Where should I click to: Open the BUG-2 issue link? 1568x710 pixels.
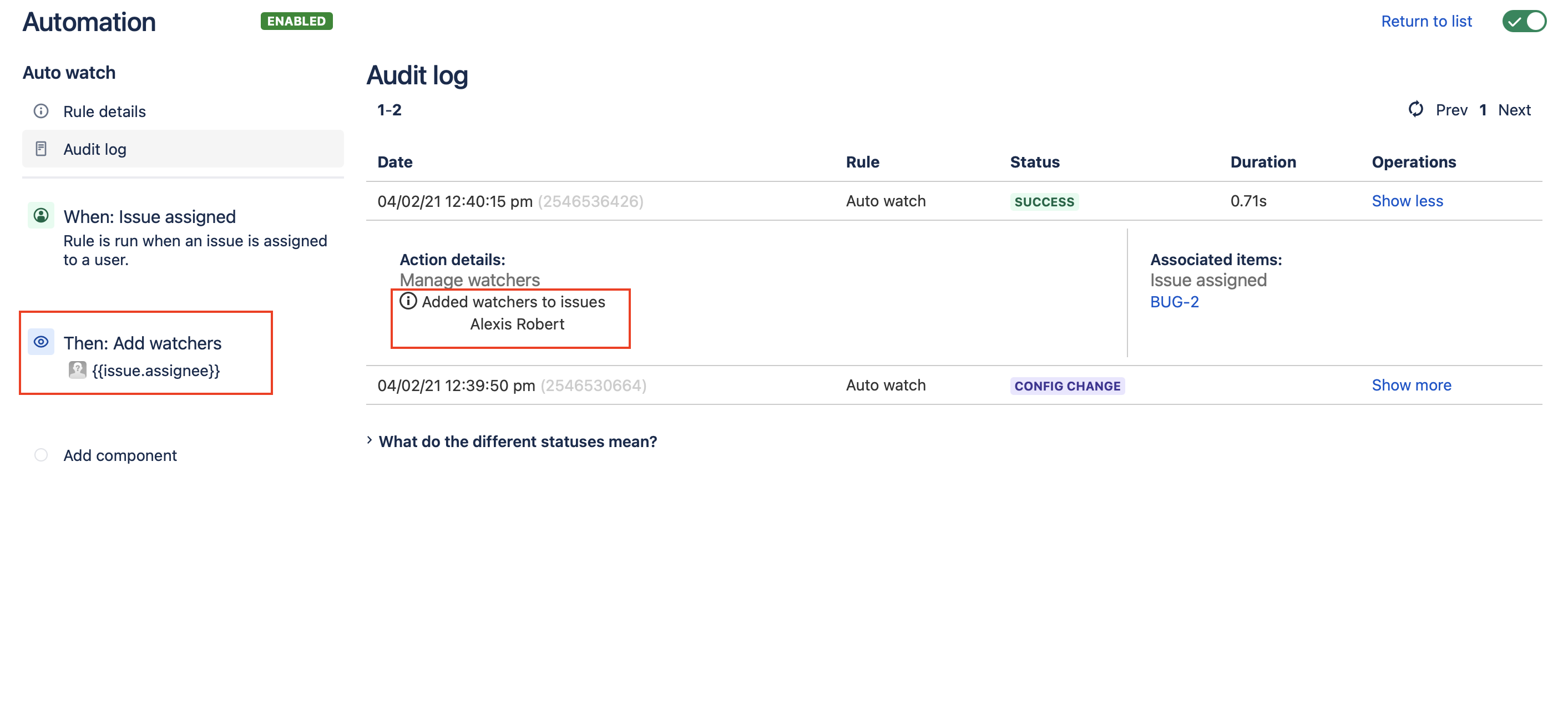[1174, 302]
